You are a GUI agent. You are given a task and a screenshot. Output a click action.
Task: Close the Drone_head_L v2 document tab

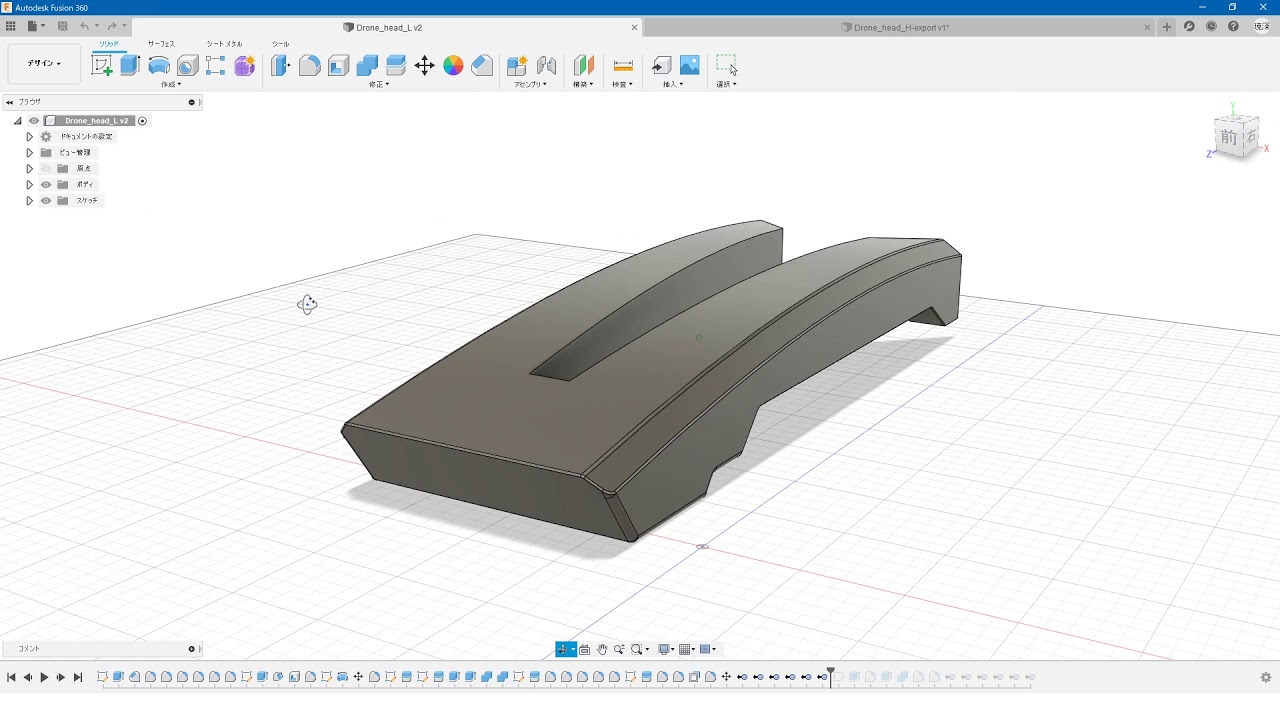[x=634, y=28]
